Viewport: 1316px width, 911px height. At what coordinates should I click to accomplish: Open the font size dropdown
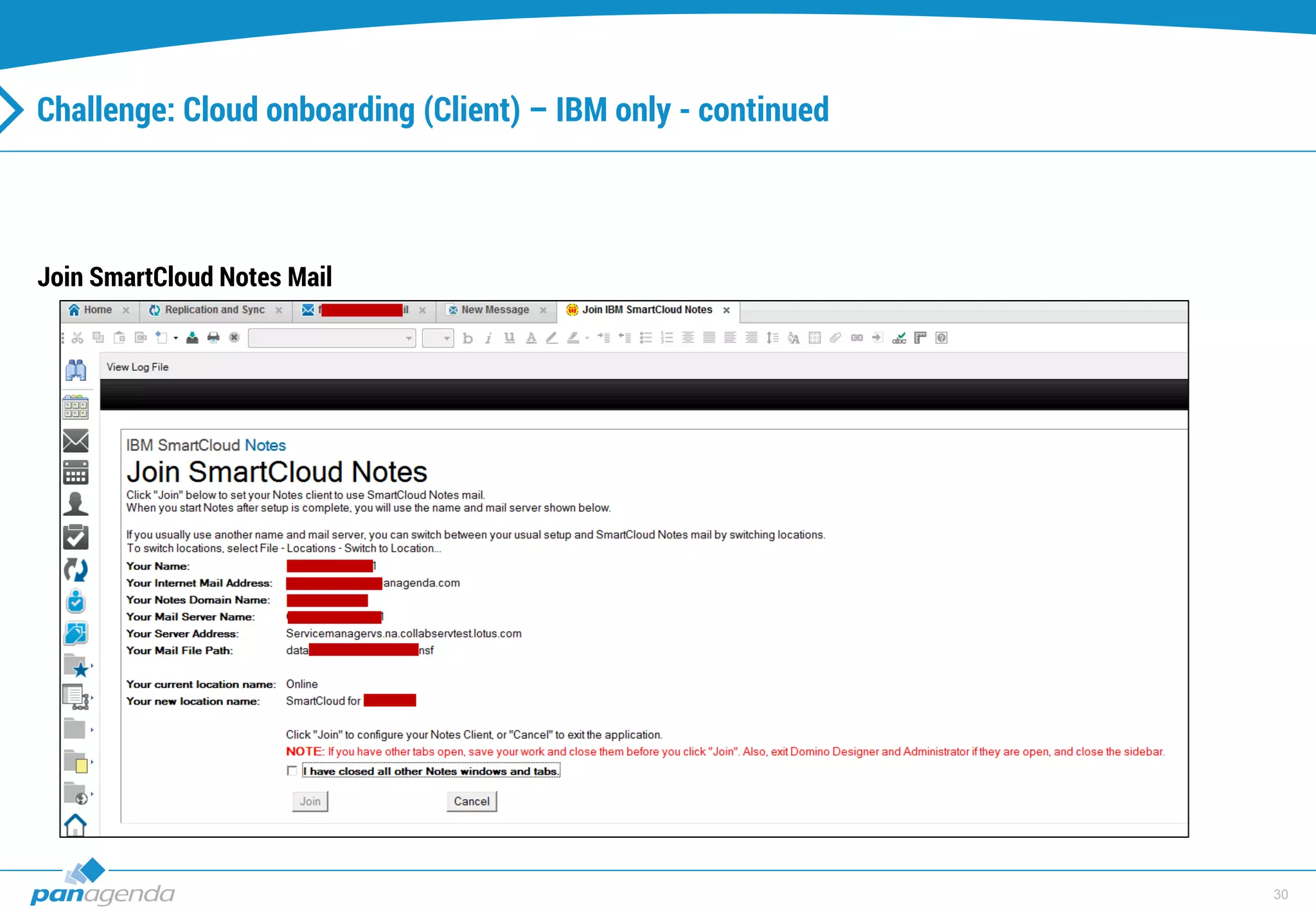(438, 338)
